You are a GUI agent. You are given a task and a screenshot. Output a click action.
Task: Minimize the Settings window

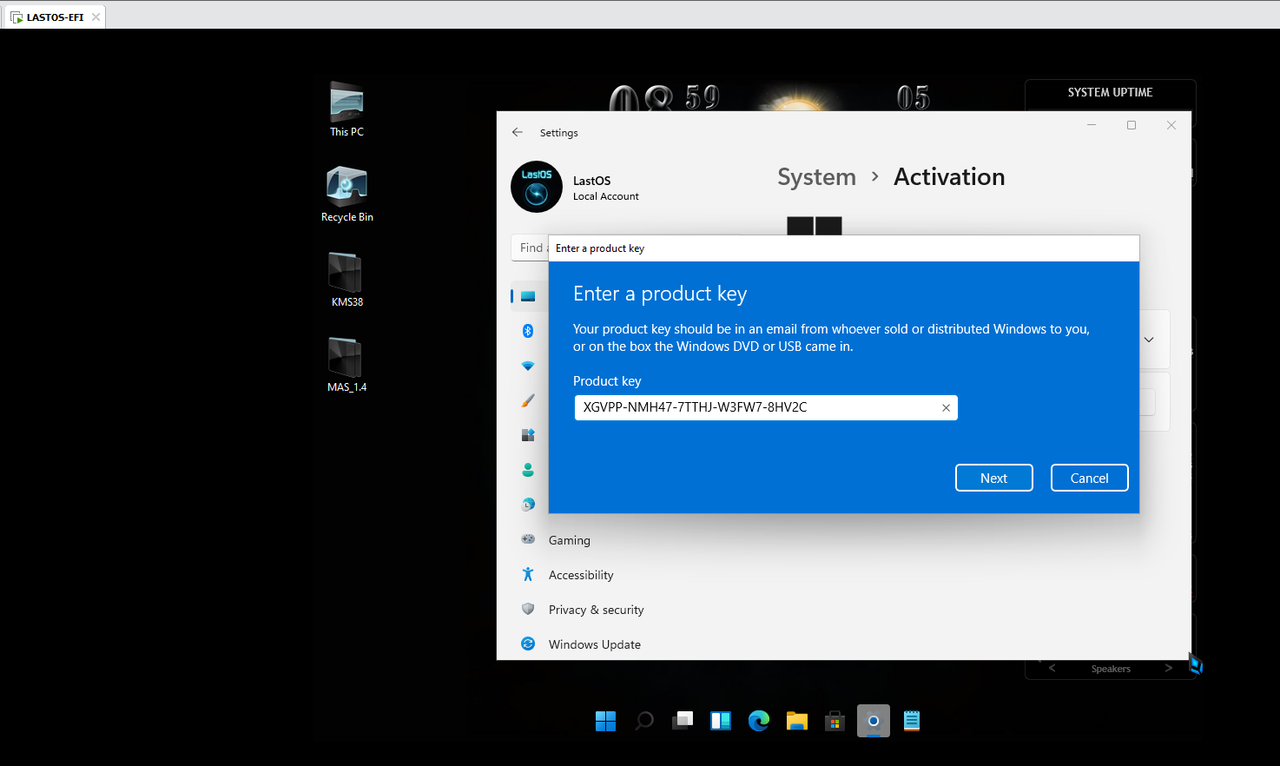tap(1092, 125)
